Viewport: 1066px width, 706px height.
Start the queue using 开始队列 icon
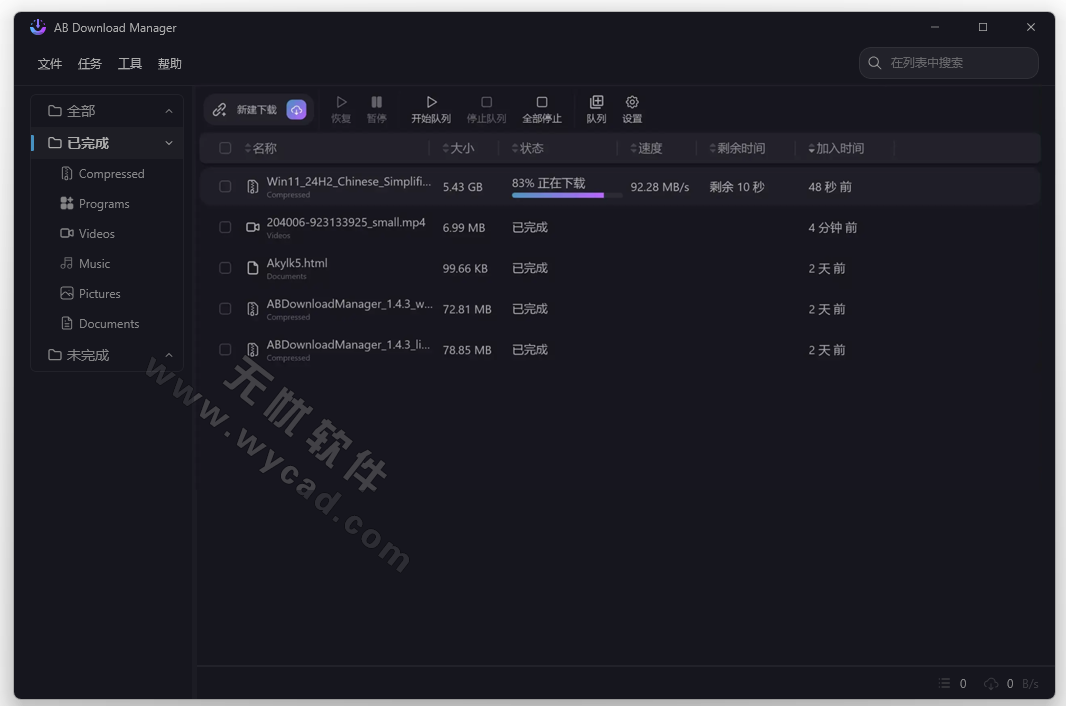tap(431, 108)
